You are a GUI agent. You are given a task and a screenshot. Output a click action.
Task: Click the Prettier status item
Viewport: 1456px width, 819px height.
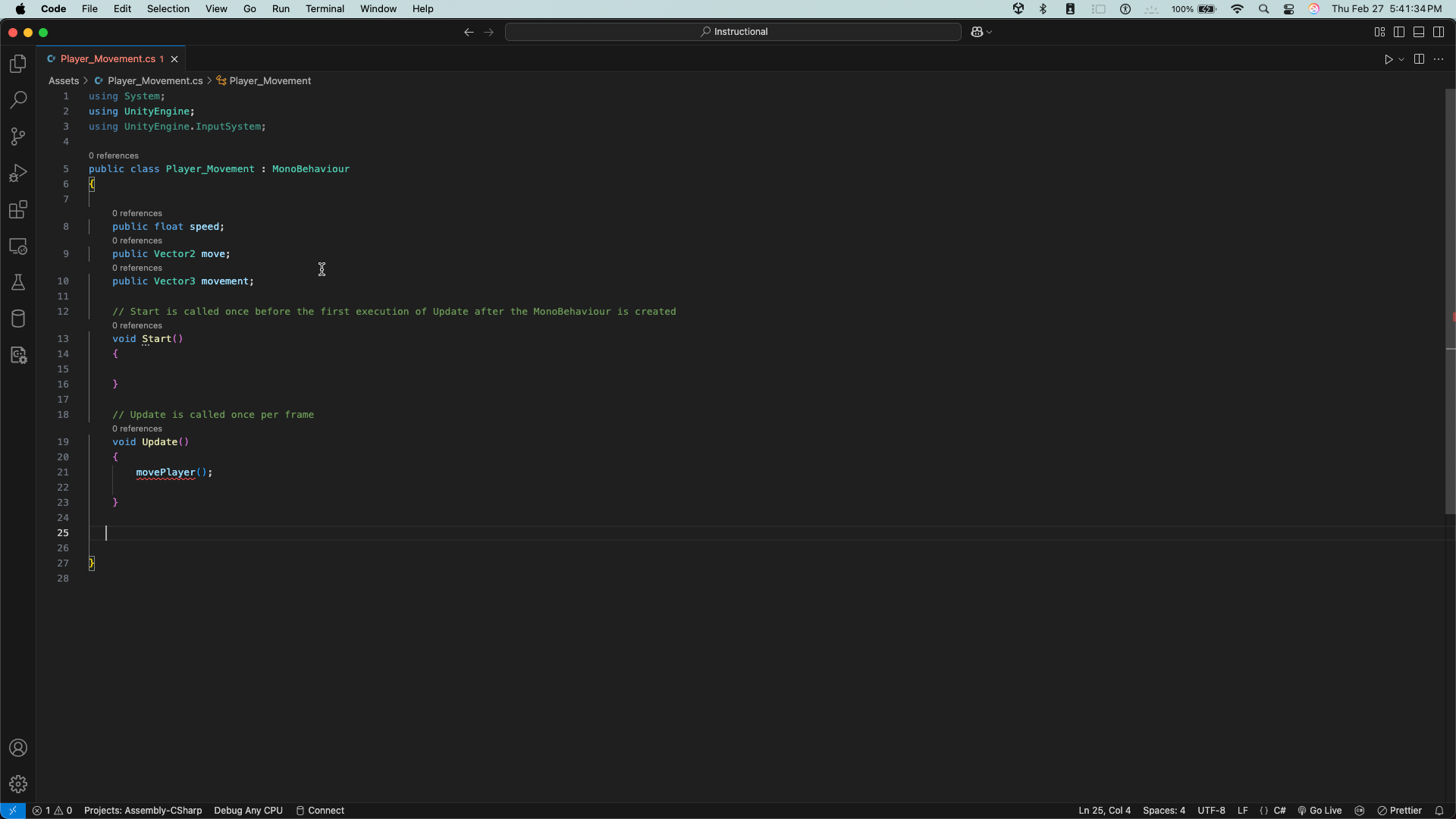pyautogui.click(x=1400, y=811)
